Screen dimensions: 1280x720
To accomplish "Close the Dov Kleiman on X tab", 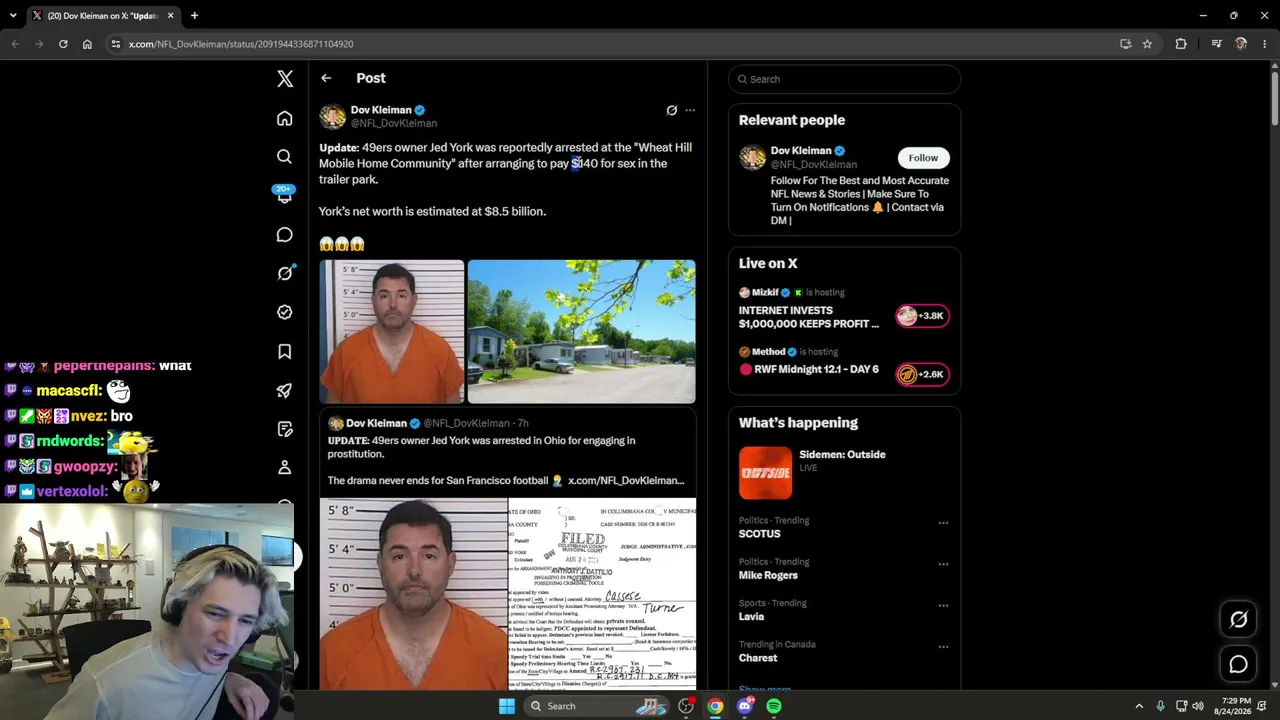I will point(171,16).
